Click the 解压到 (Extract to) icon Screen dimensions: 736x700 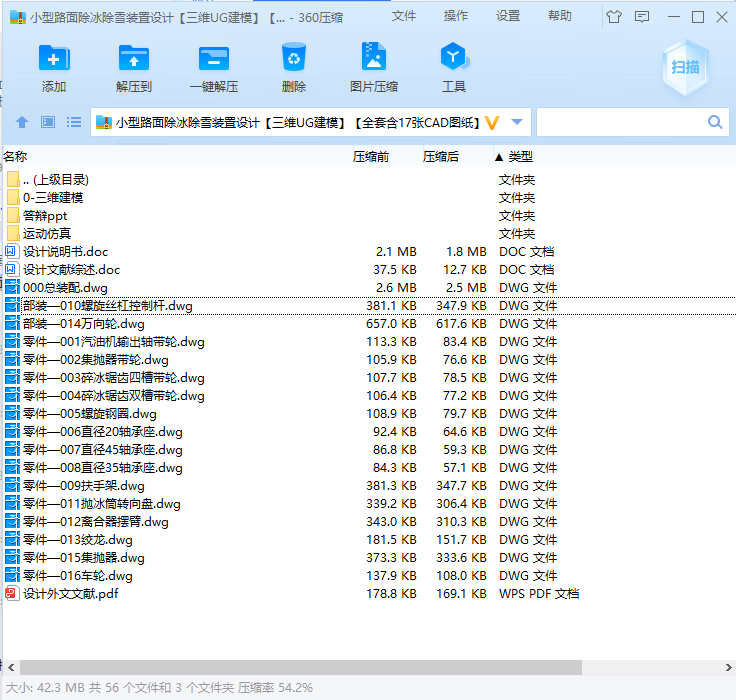click(x=134, y=58)
